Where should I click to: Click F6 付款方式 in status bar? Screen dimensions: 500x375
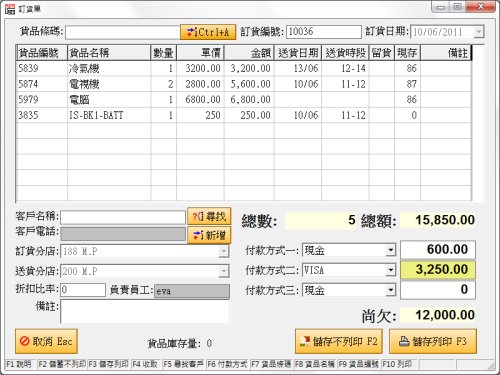click(x=227, y=364)
